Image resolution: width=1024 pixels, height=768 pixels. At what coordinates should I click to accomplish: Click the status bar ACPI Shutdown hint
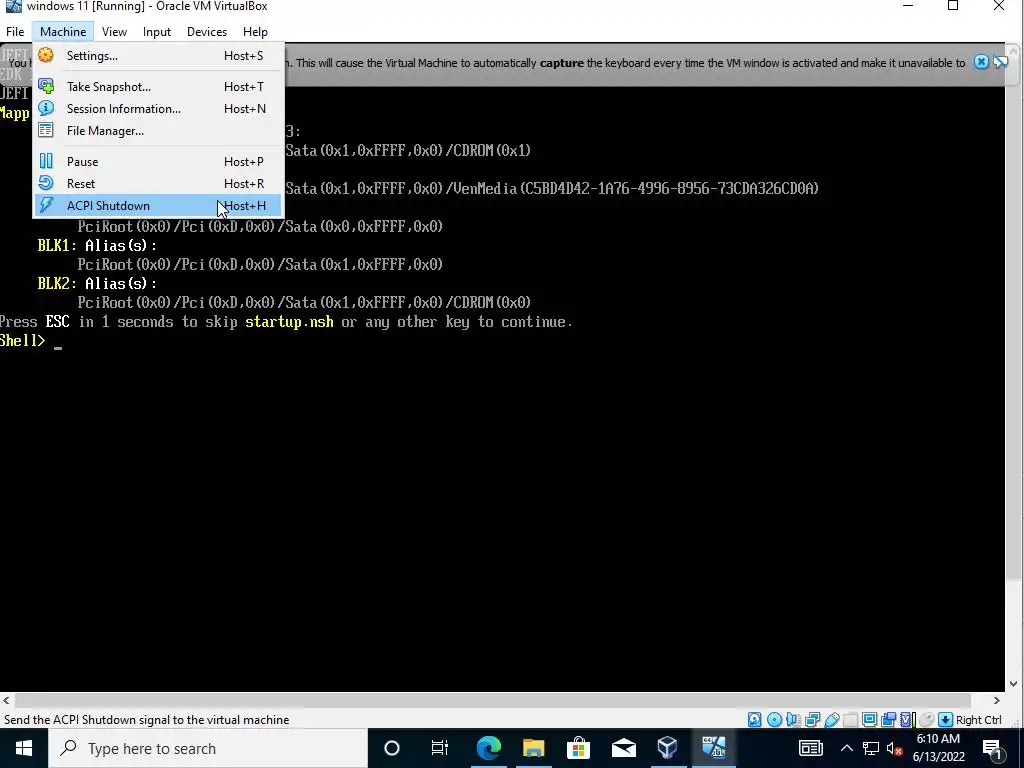click(x=147, y=720)
